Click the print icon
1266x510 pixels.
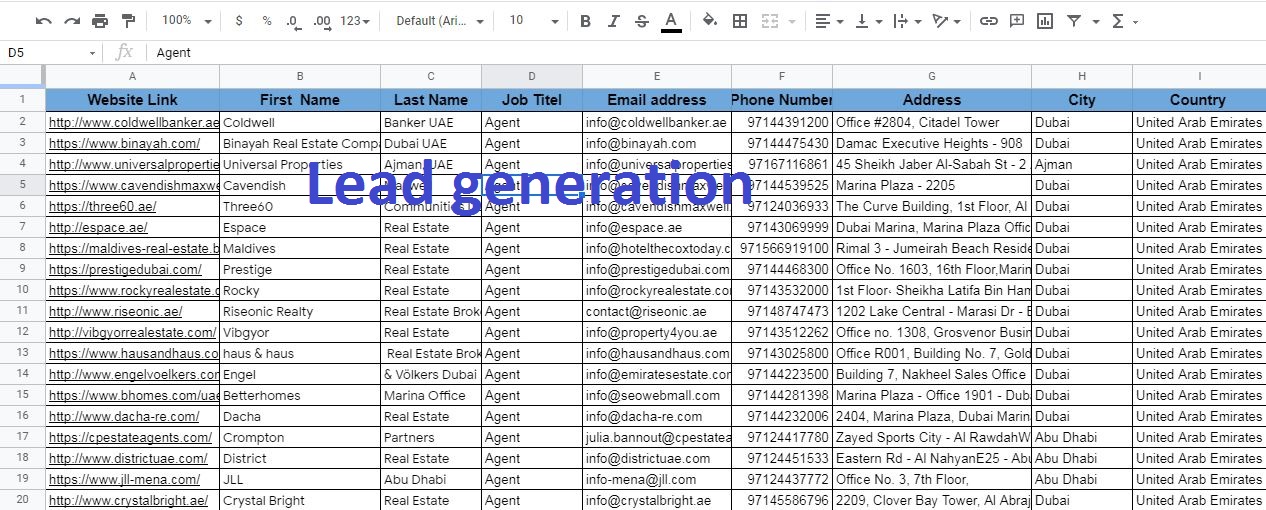100,21
